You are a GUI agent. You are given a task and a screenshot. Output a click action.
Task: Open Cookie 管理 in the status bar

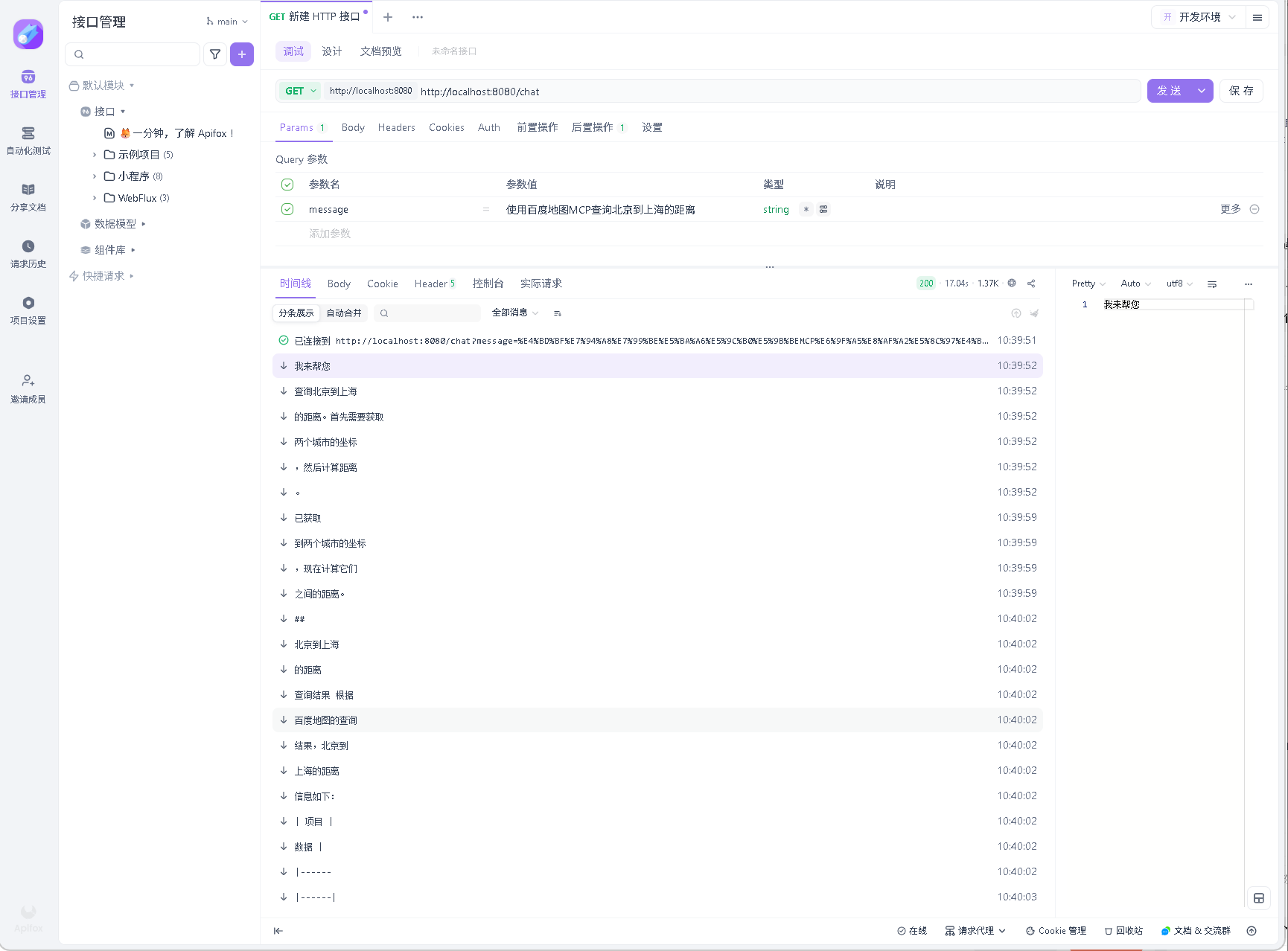pos(1056,931)
